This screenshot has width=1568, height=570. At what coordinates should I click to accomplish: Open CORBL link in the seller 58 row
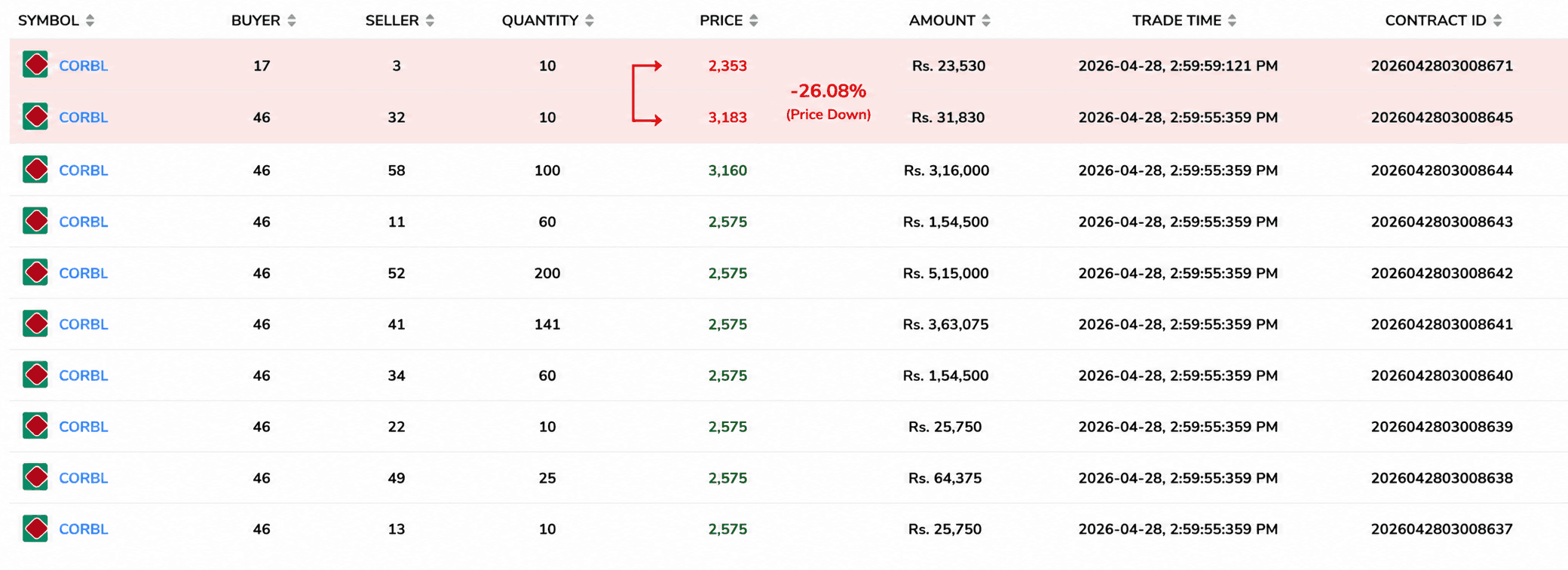(84, 170)
